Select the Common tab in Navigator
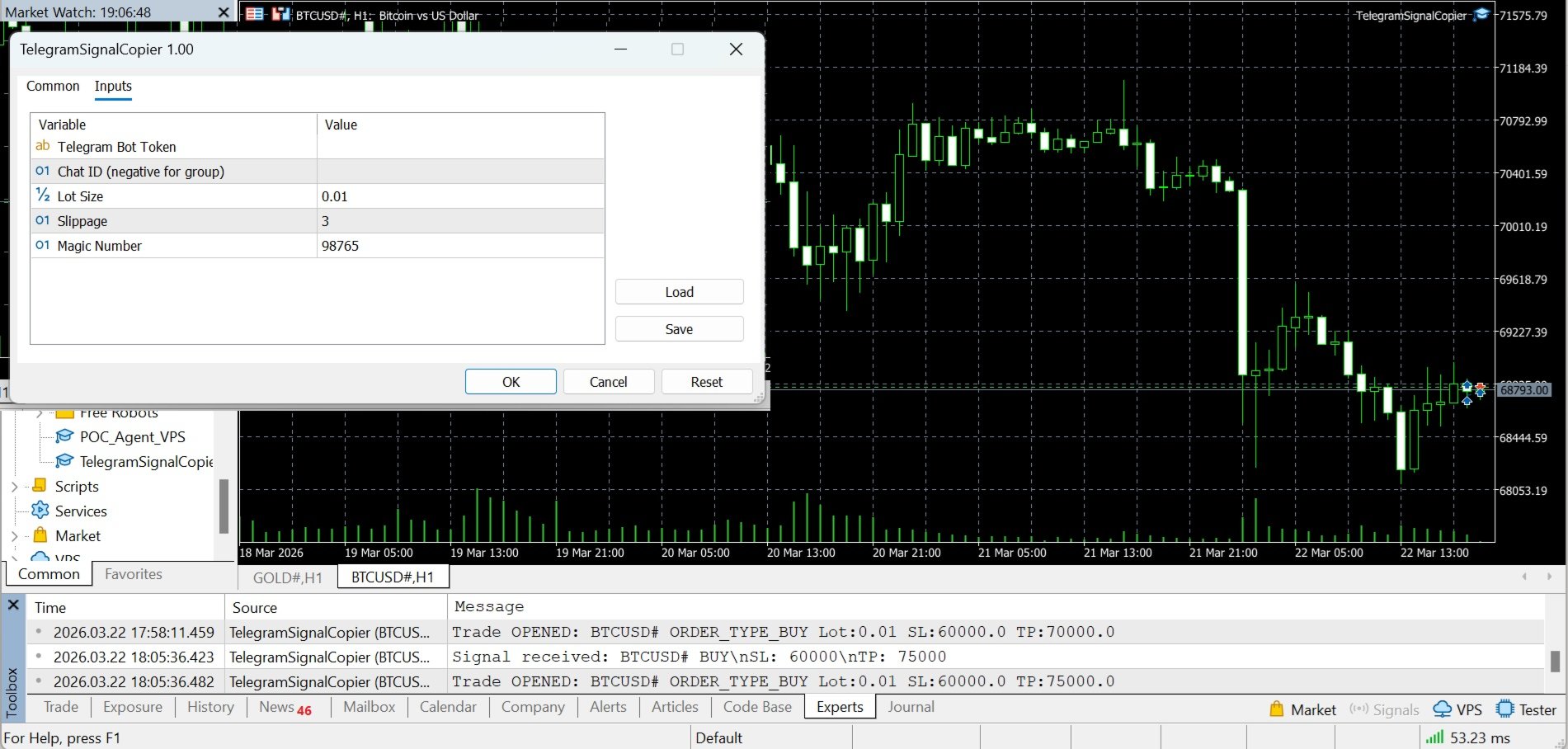 point(49,574)
